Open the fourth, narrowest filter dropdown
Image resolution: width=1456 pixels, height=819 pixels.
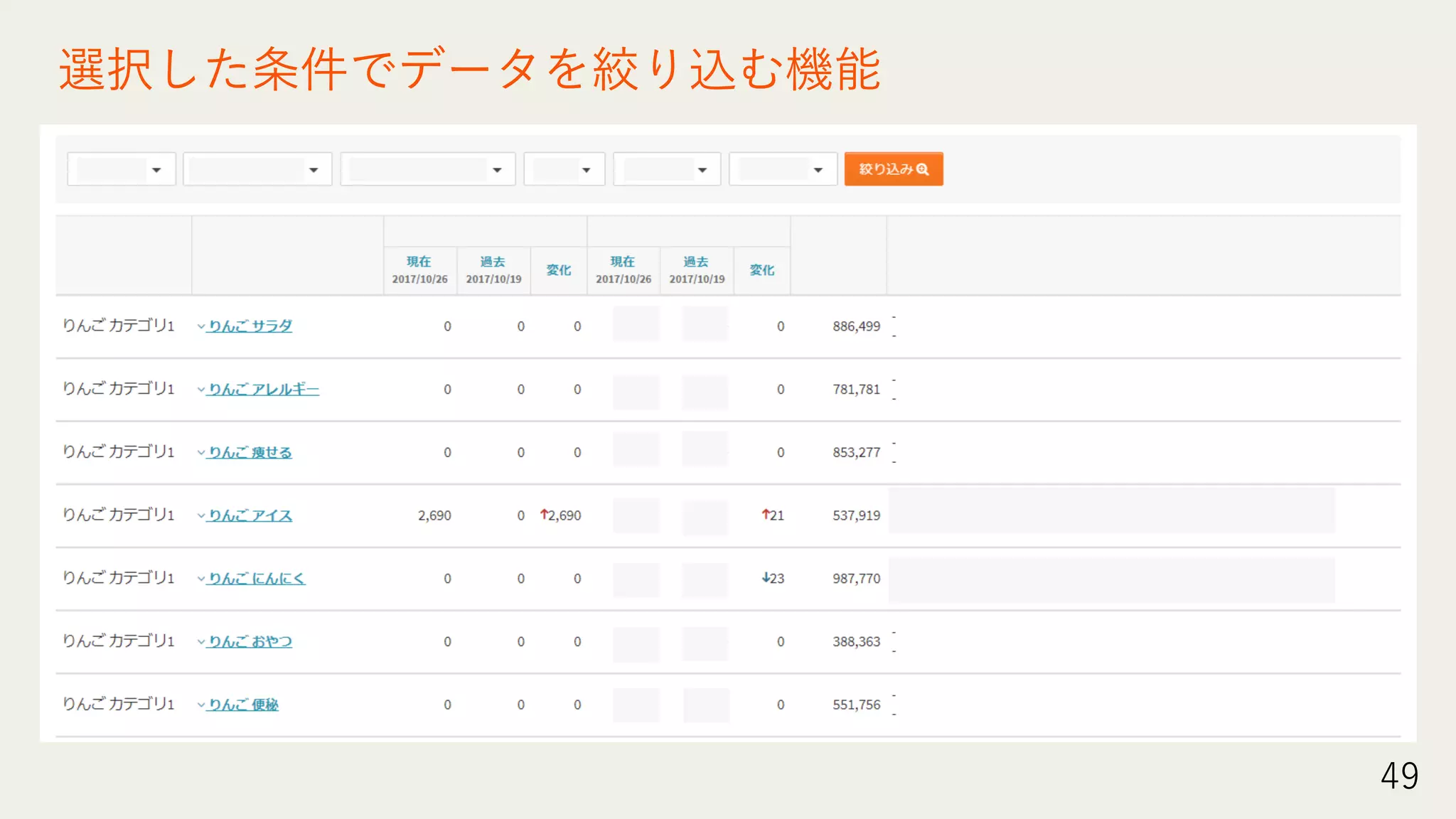(564, 169)
